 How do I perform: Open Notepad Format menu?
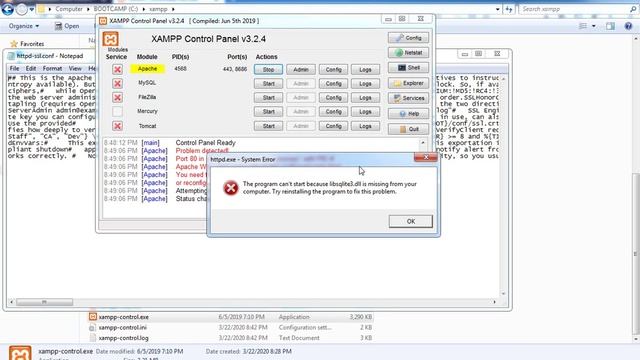[52, 68]
